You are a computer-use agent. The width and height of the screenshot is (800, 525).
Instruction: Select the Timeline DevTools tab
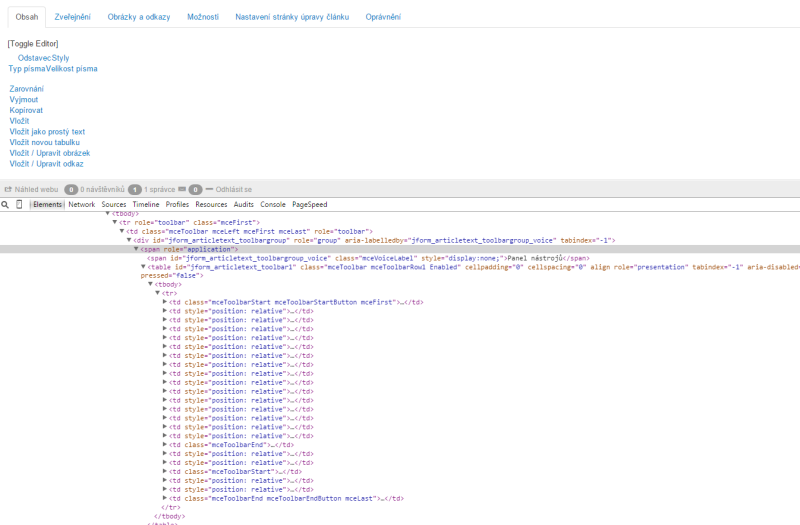tap(146, 205)
